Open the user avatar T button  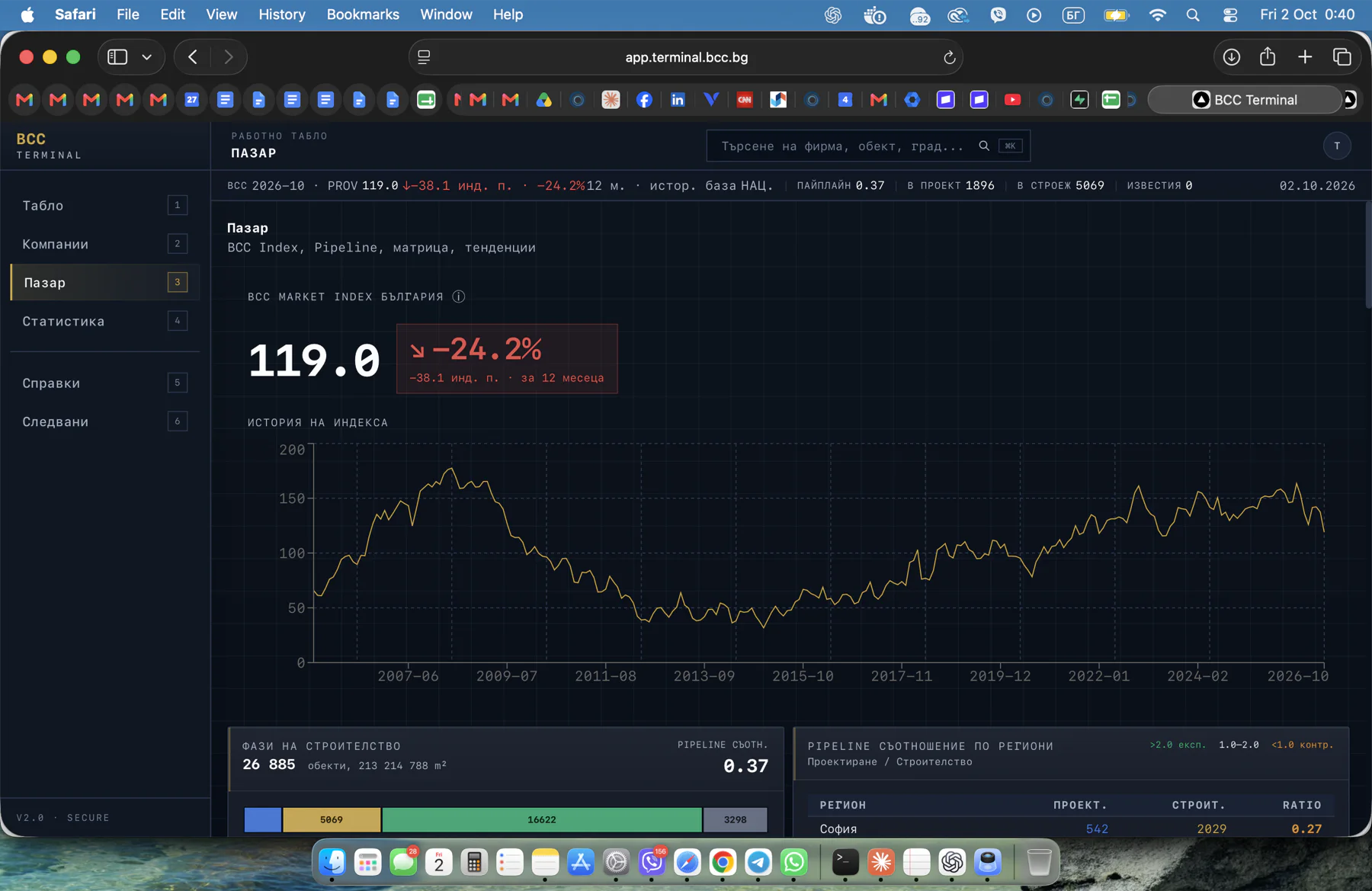pyautogui.click(x=1337, y=146)
